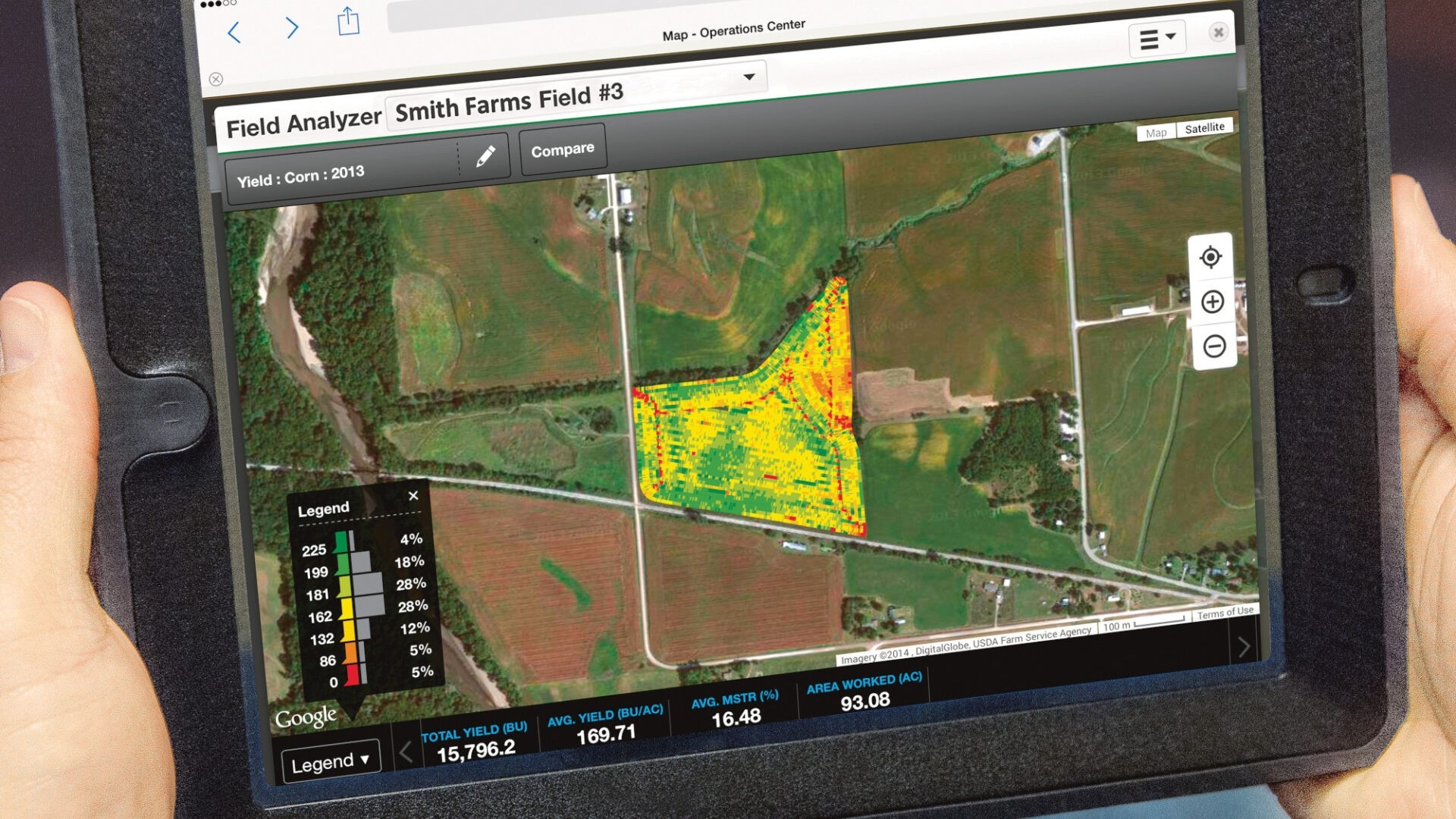Image resolution: width=1456 pixels, height=819 pixels.
Task: Click AVG. YIELD (BU/AC) value 169.71
Action: [x=605, y=734]
